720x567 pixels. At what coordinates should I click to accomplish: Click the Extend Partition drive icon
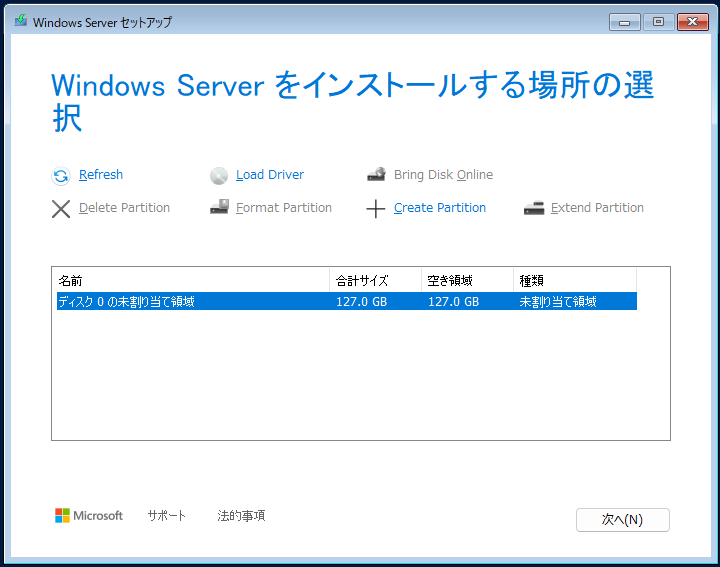[534, 208]
